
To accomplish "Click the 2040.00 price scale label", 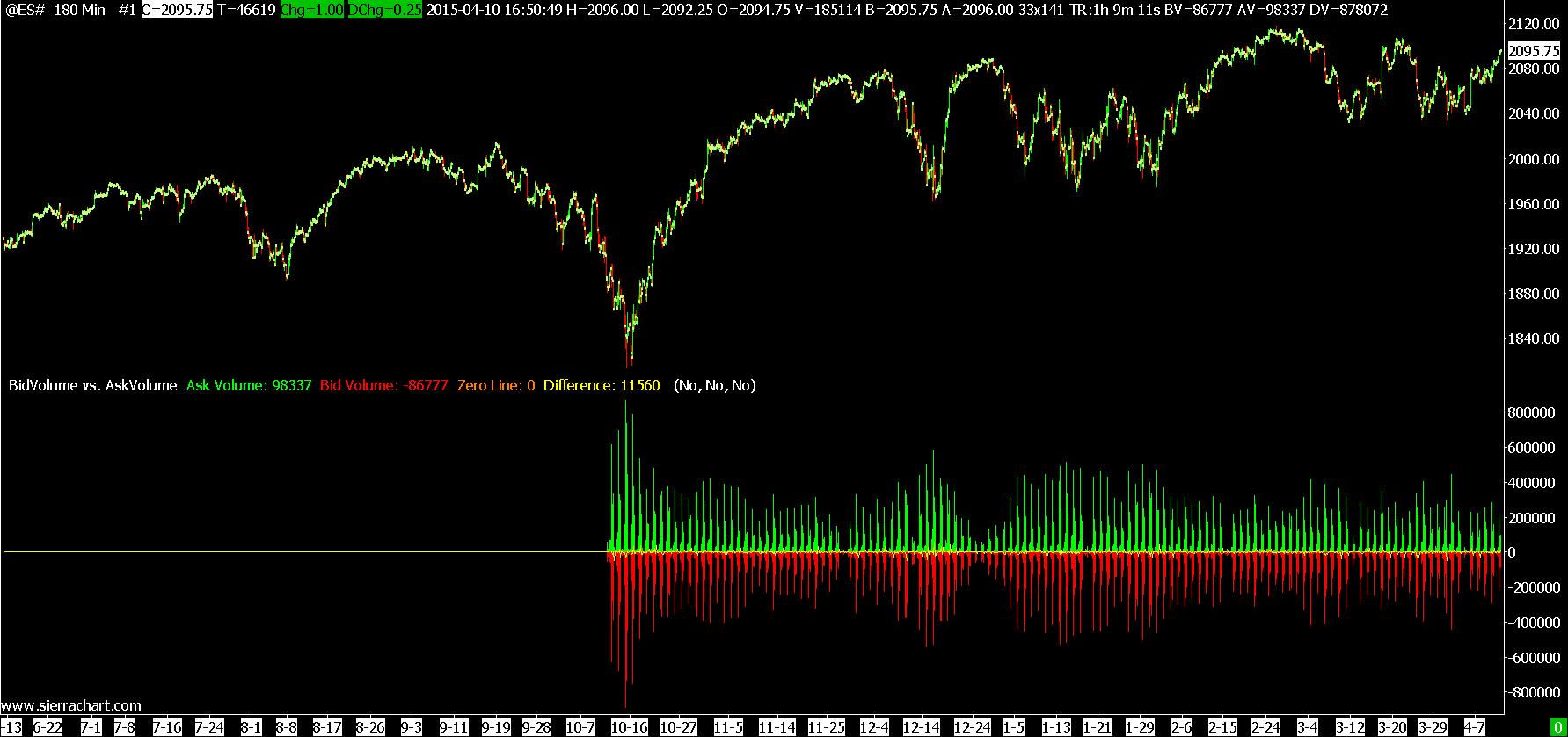I will tap(1534, 113).
